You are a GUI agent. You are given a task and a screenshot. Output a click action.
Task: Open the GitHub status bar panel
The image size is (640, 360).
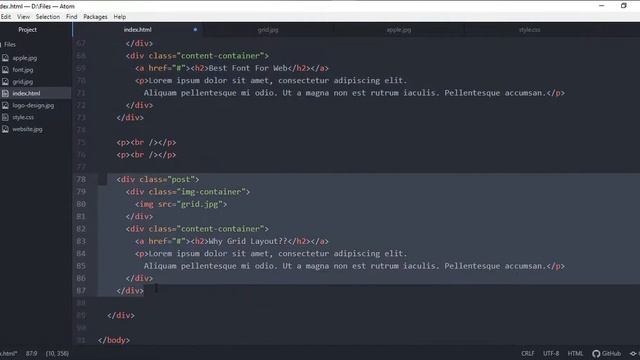[x=607, y=353]
